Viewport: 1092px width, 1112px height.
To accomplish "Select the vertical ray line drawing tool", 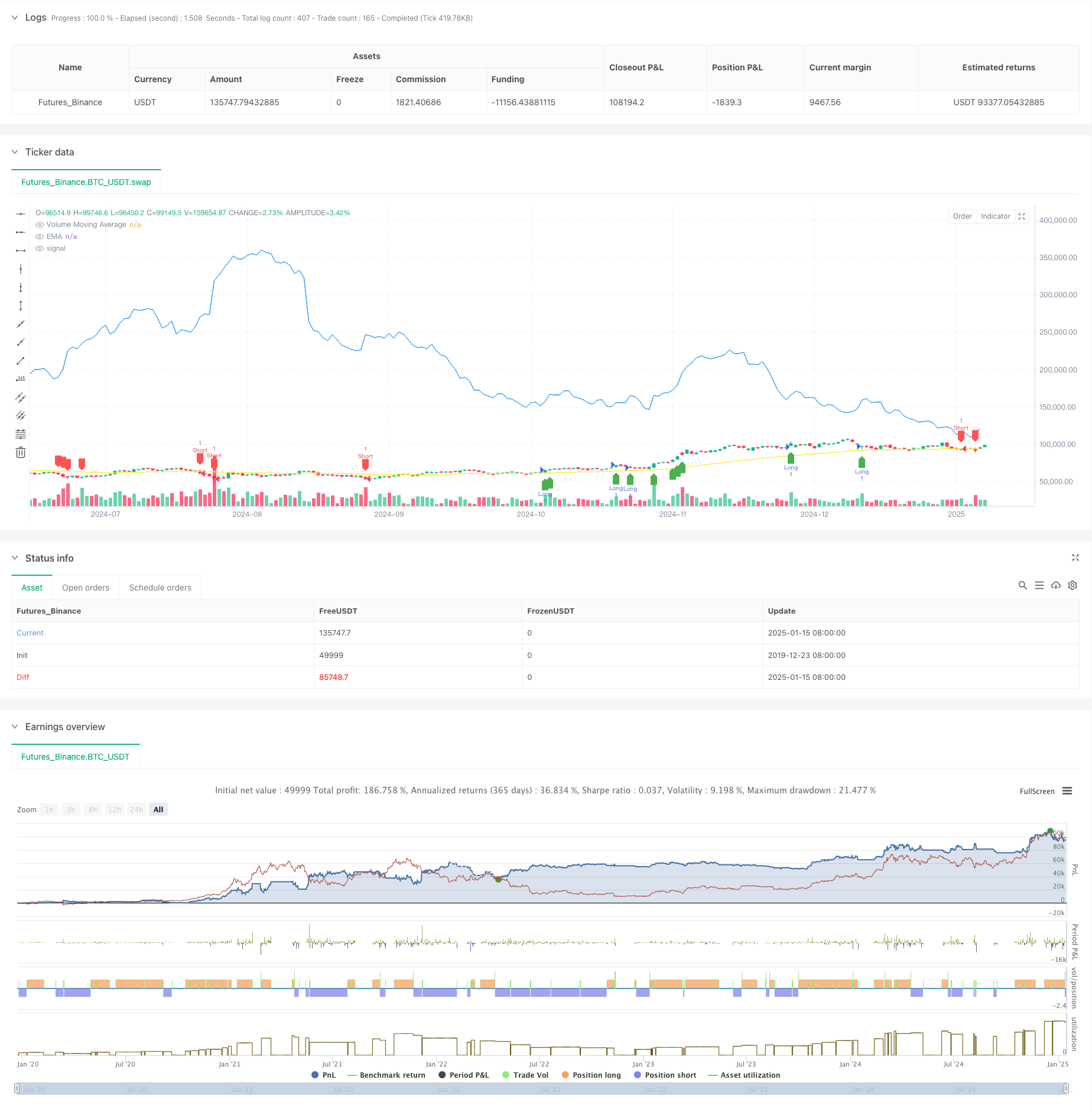I will (21, 287).
